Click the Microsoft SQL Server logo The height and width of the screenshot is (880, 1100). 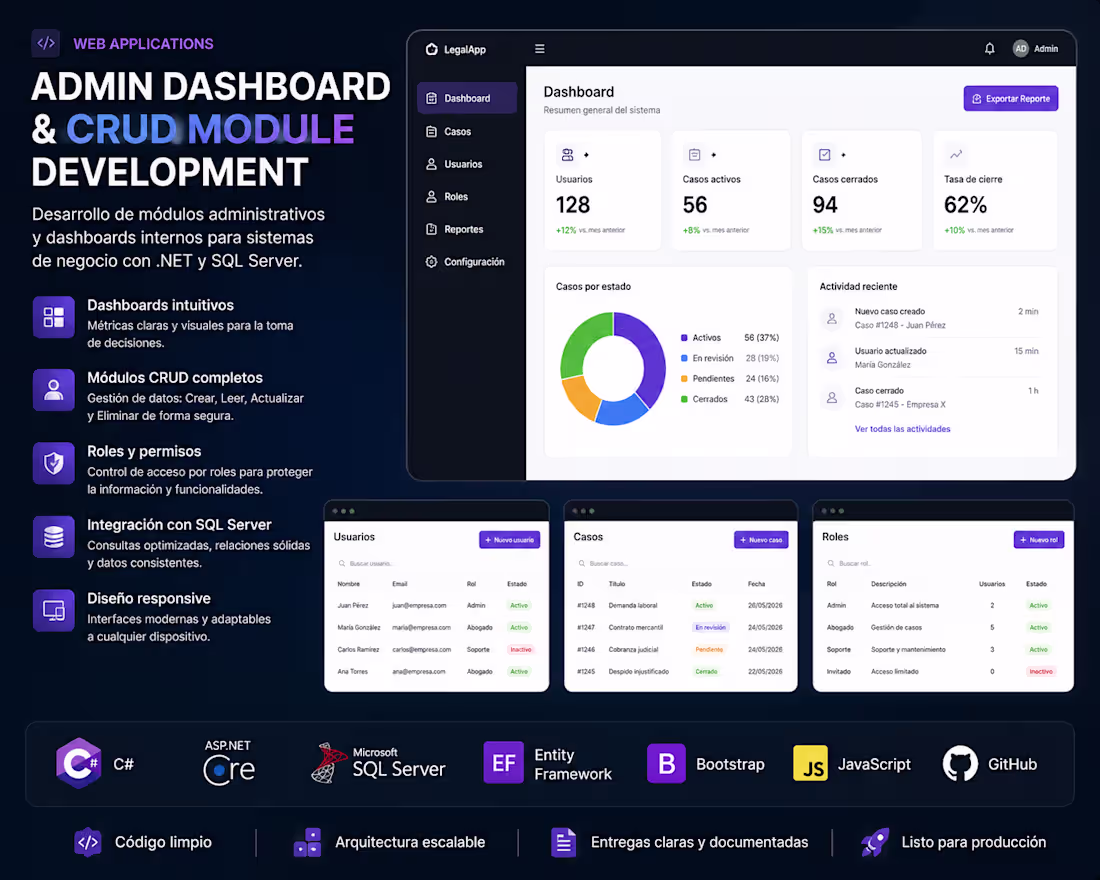329,763
